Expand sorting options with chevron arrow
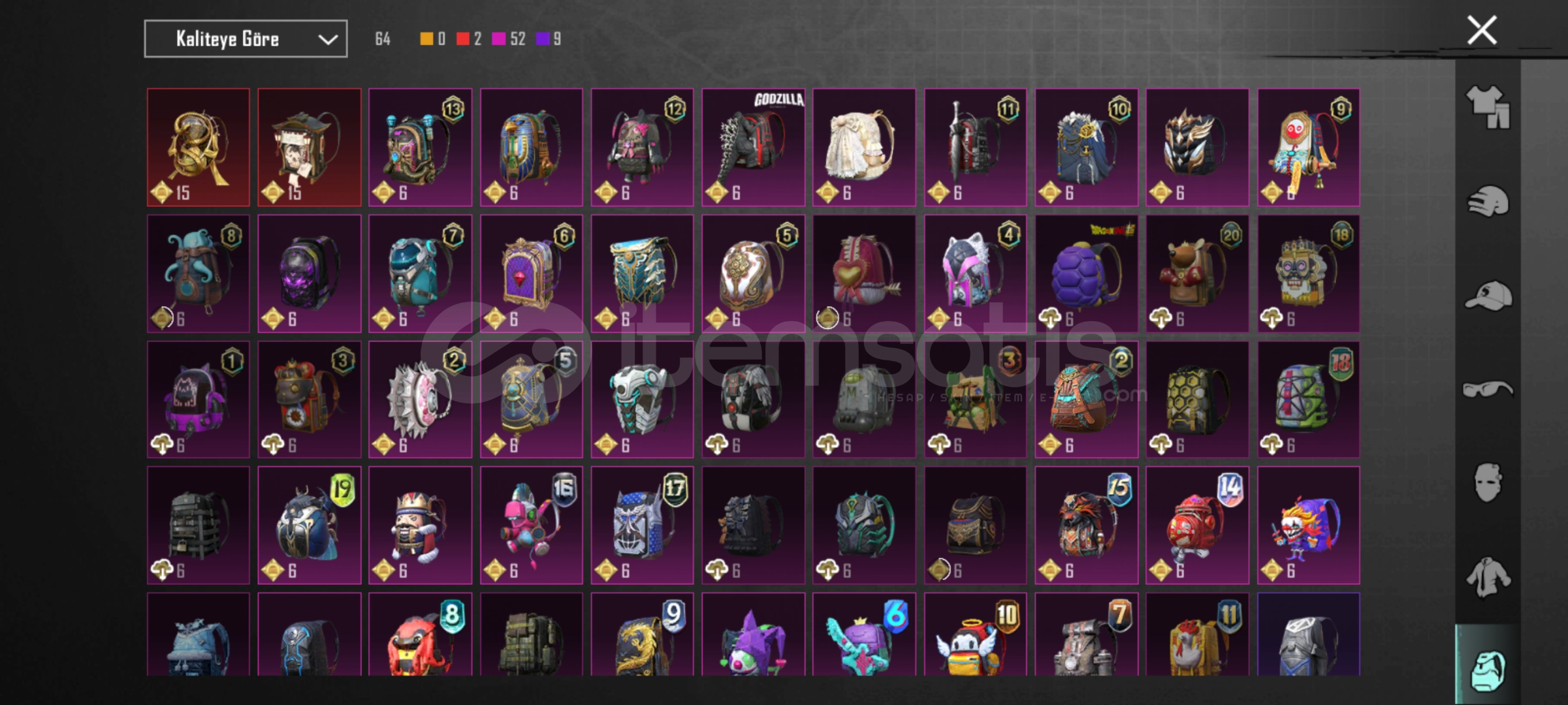The height and width of the screenshot is (705, 1568). click(x=328, y=40)
